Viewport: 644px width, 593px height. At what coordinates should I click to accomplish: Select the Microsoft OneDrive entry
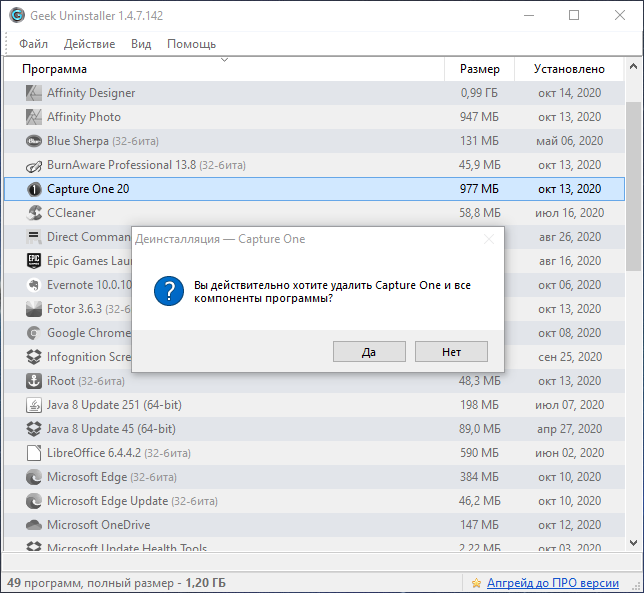[99, 525]
